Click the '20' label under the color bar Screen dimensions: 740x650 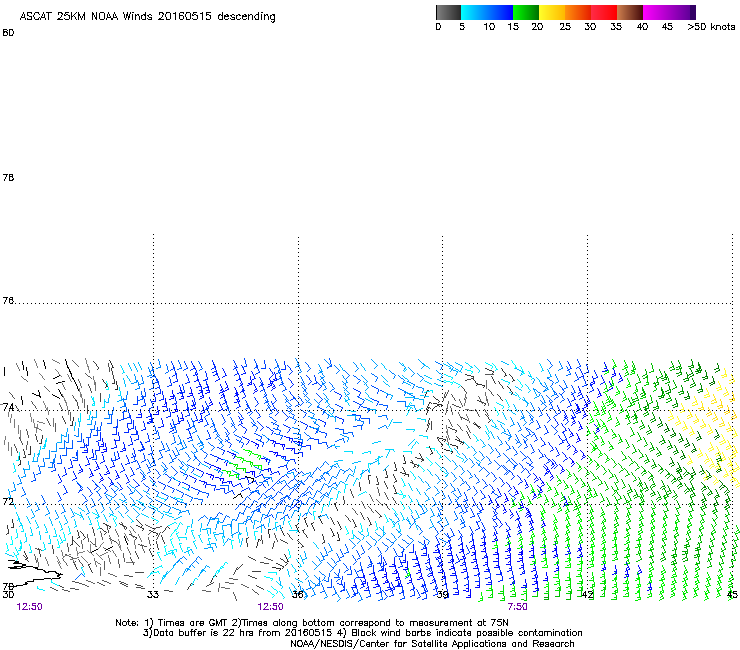point(537,27)
